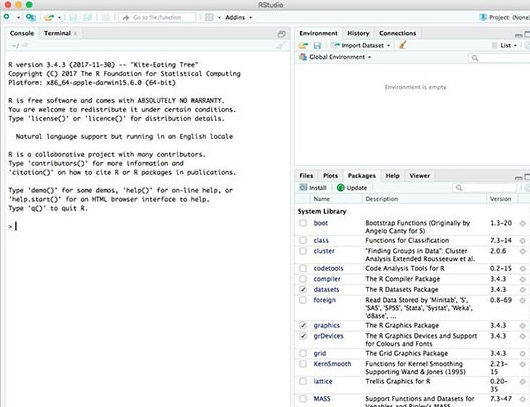
Task: Expand the recent files dropdown arrow
Action: [x=59, y=17]
